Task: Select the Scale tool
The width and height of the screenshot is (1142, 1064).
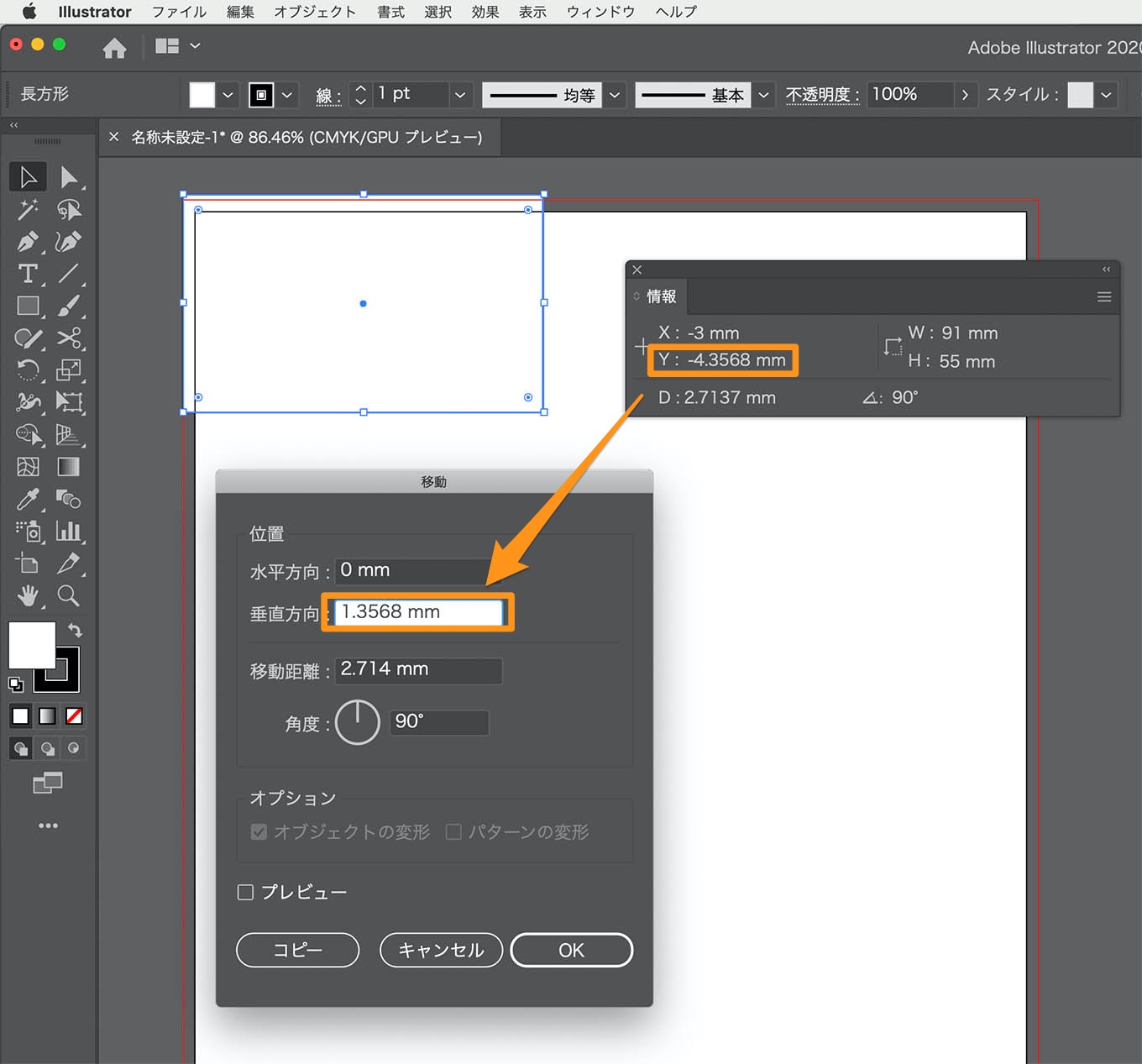Action: point(69,370)
